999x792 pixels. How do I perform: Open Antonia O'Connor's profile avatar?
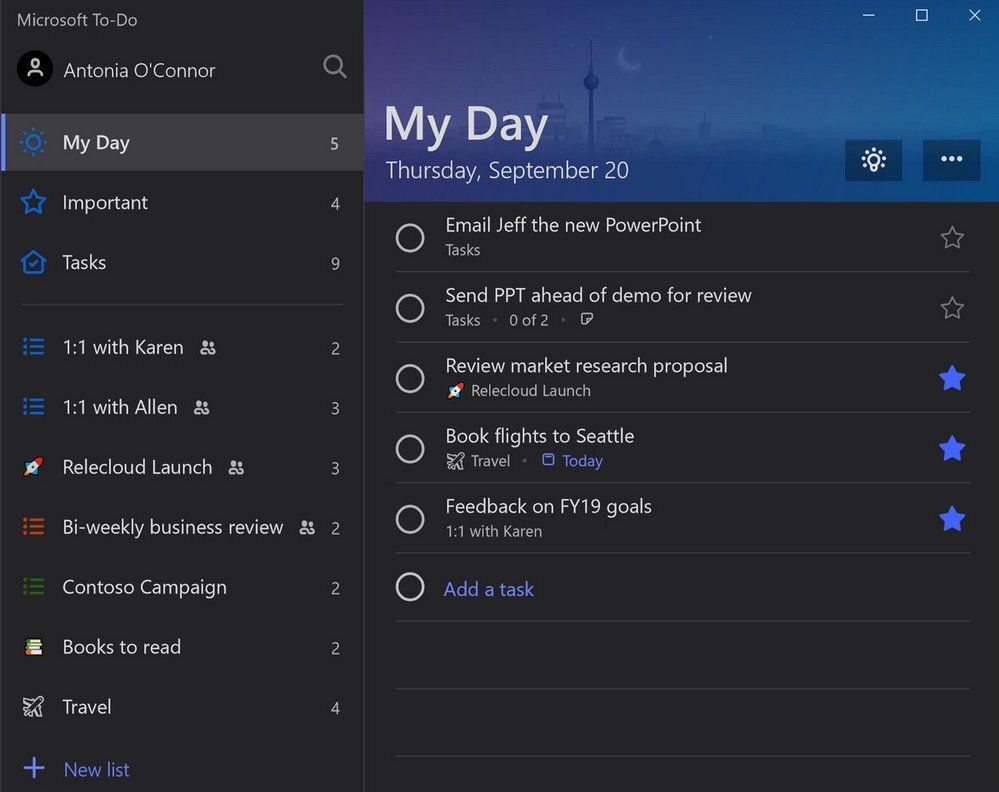[x=34, y=68]
